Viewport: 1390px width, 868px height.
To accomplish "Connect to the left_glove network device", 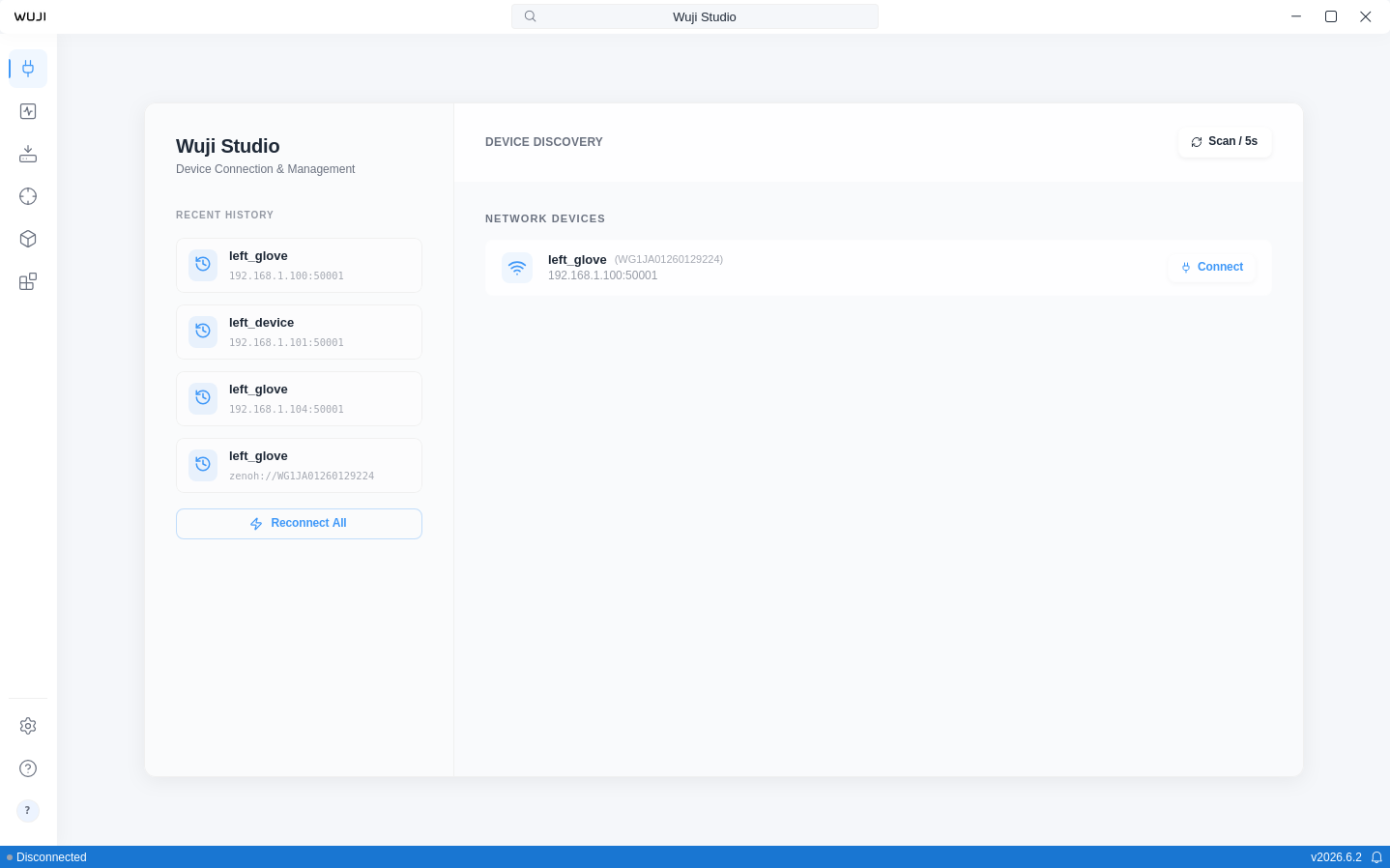I will coord(1212,268).
